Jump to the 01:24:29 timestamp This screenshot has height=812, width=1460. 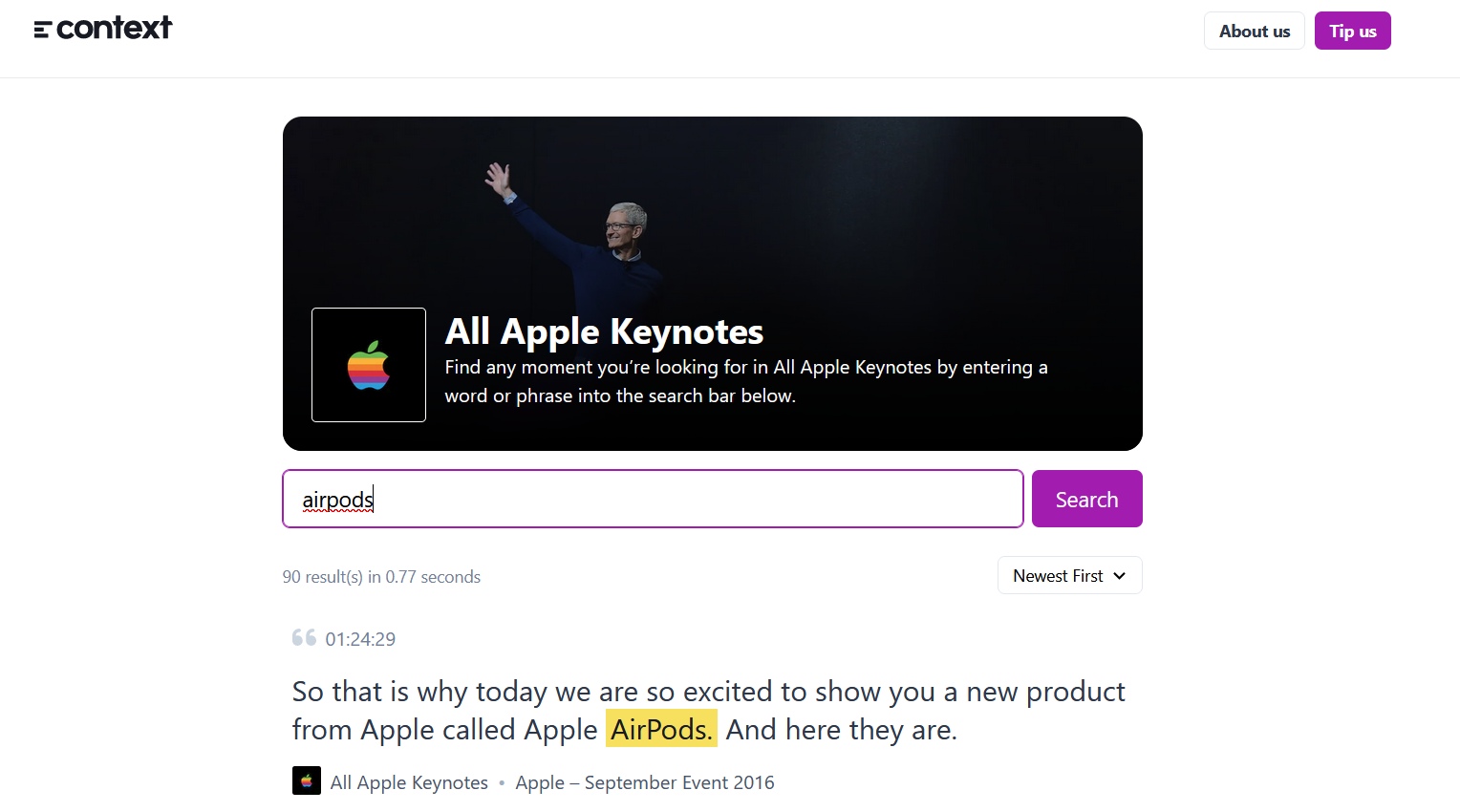pyautogui.click(x=360, y=639)
